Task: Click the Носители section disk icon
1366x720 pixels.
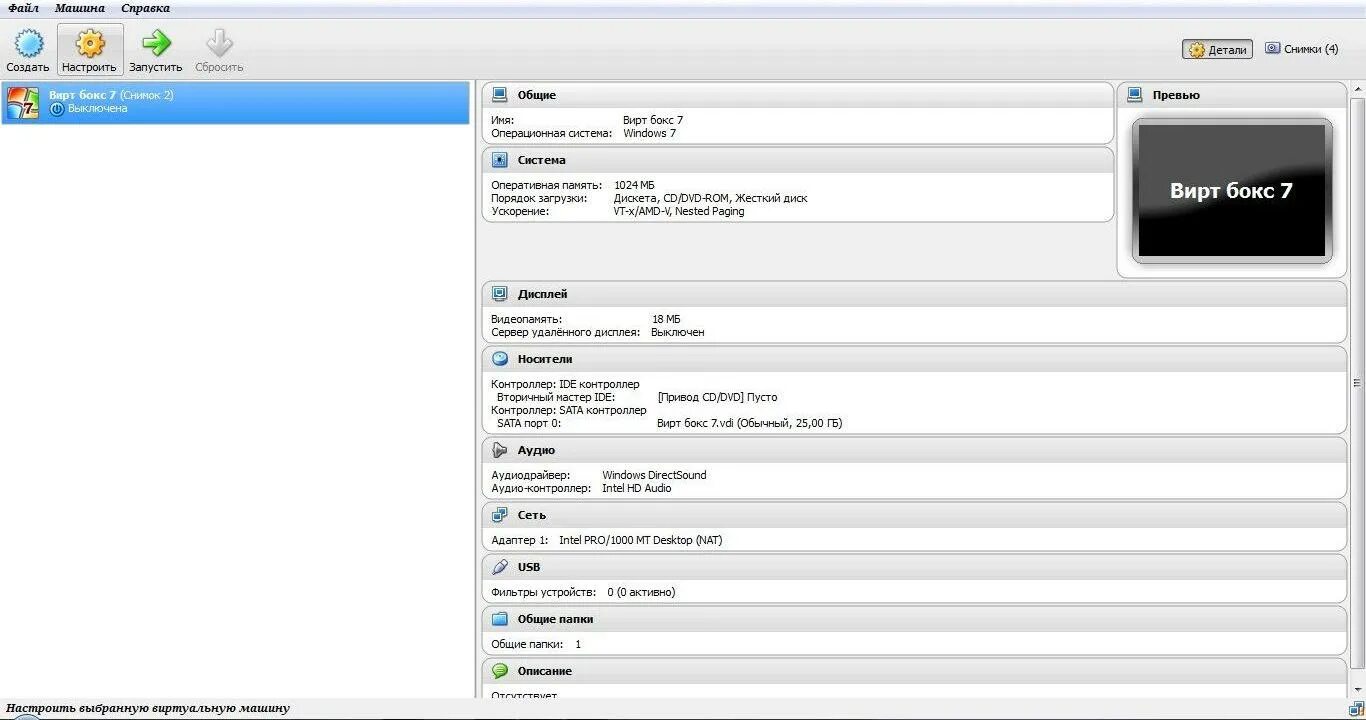Action: (x=500, y=358)
